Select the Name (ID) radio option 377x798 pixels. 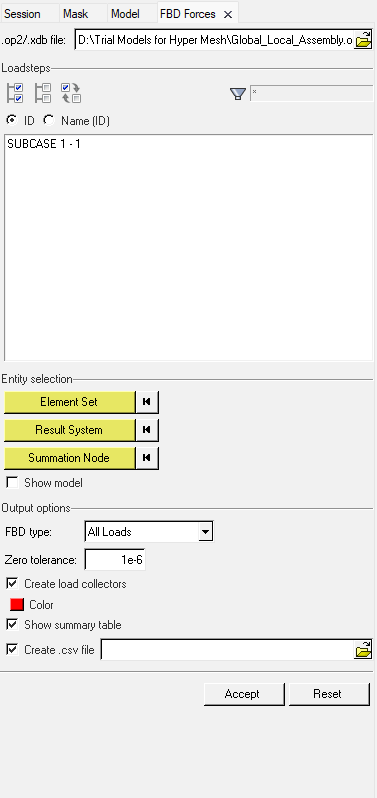49,120
